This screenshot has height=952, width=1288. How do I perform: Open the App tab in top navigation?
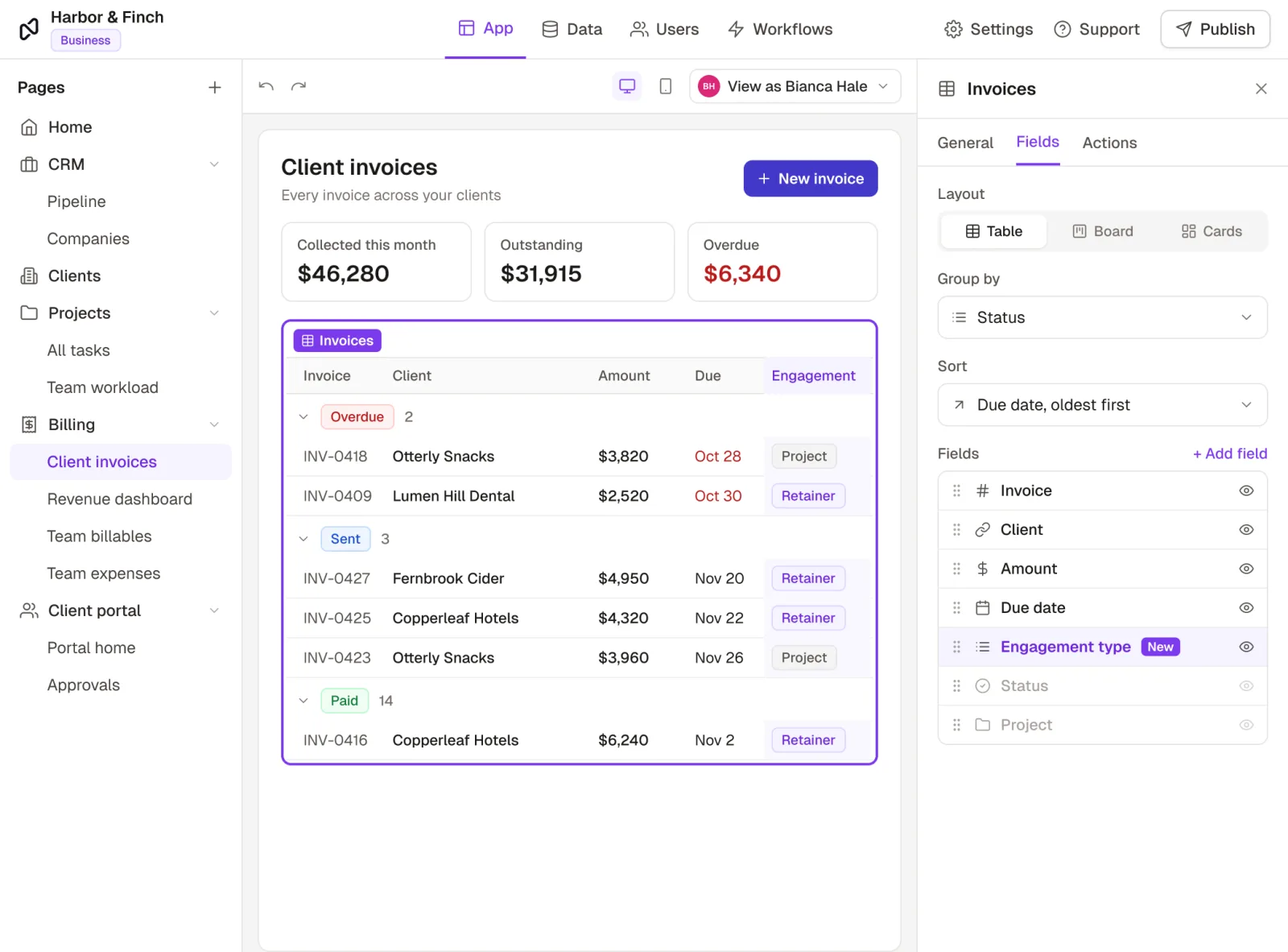pyautogui.click(x=485, y=29)
